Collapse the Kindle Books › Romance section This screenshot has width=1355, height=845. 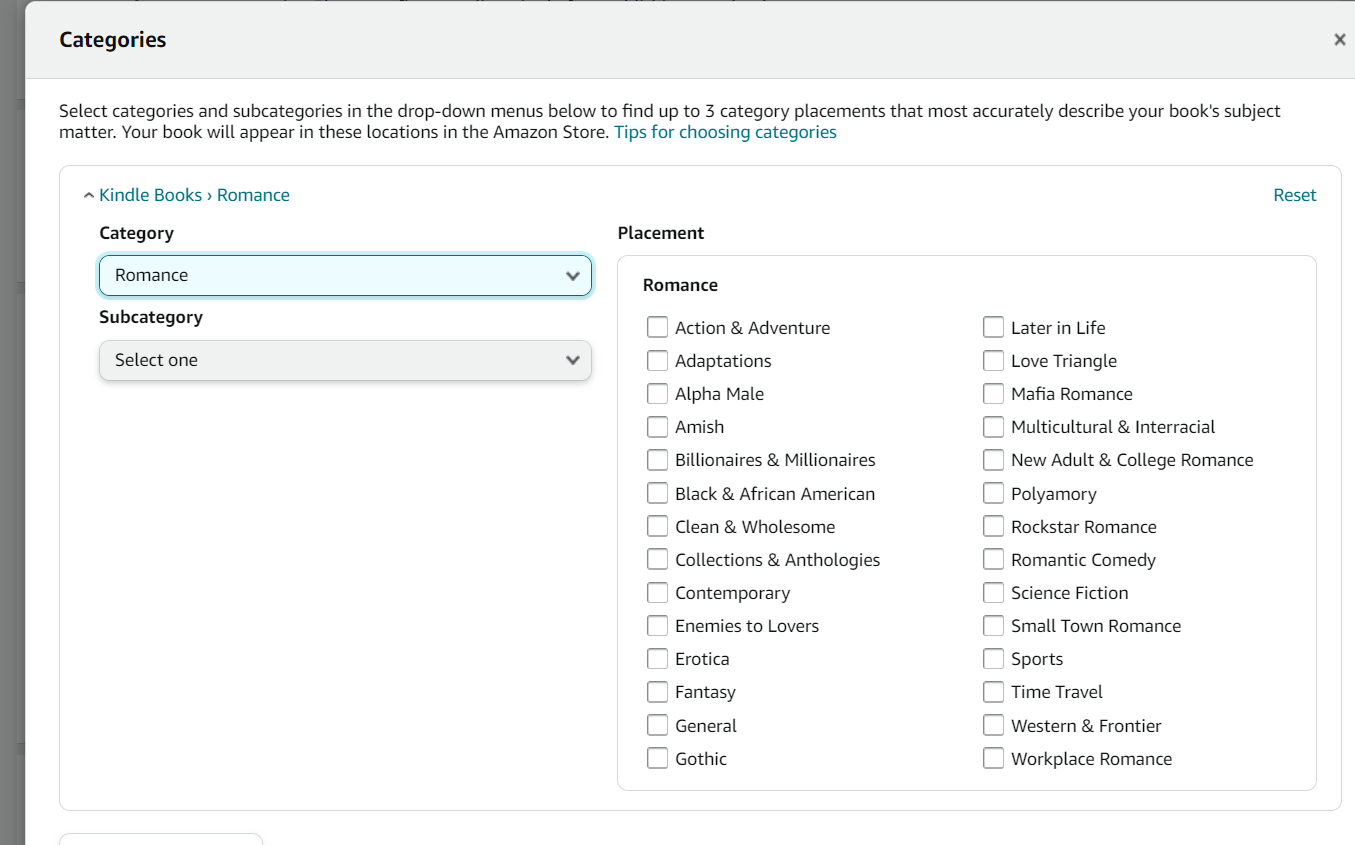(x=89, y=196)
